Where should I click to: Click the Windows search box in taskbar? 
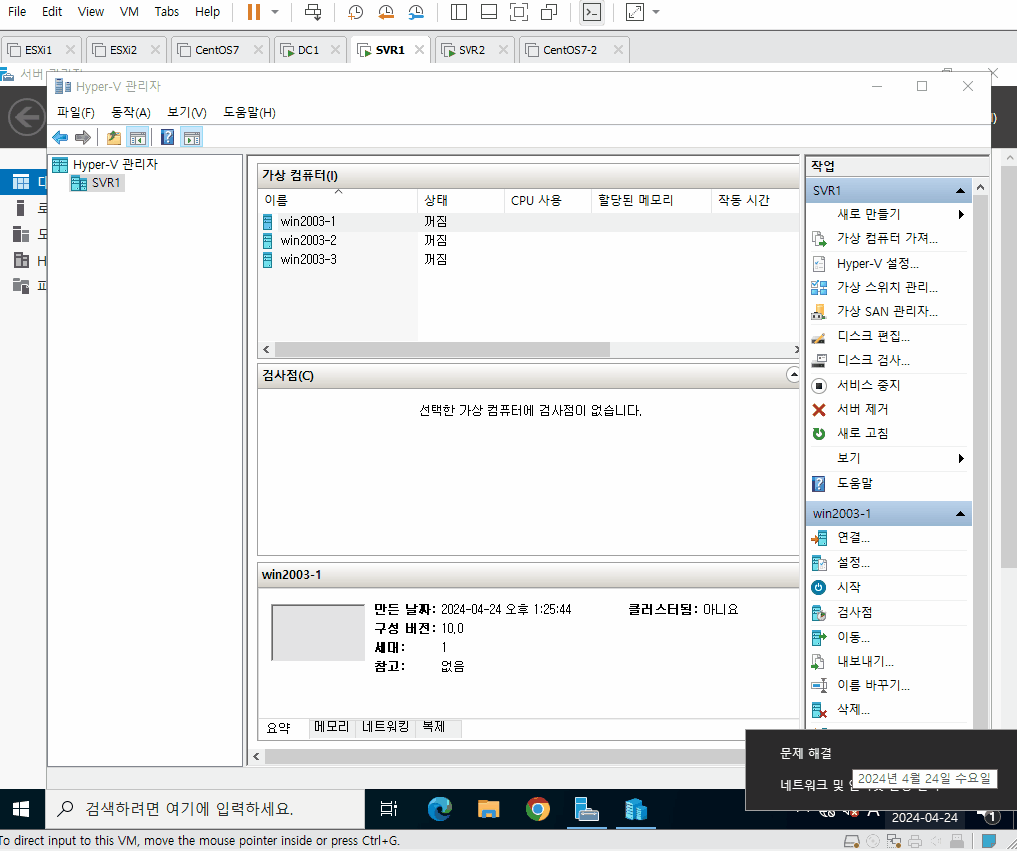205,809
